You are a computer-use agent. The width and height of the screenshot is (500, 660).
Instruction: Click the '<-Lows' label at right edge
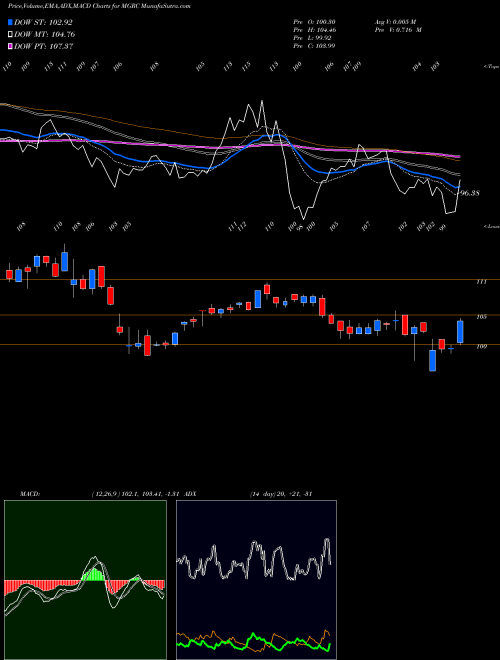491,226
